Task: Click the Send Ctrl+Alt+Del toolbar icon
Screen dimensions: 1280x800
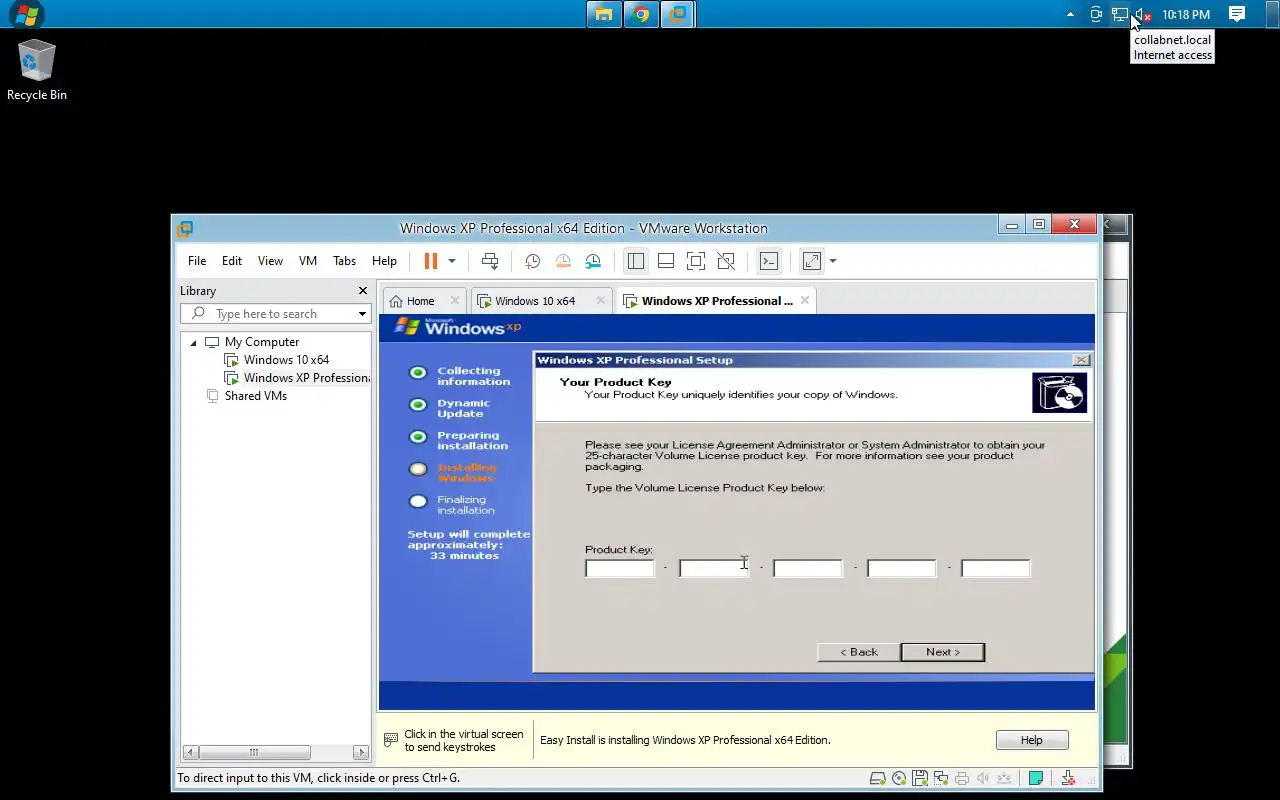Action: coord(490,261)
